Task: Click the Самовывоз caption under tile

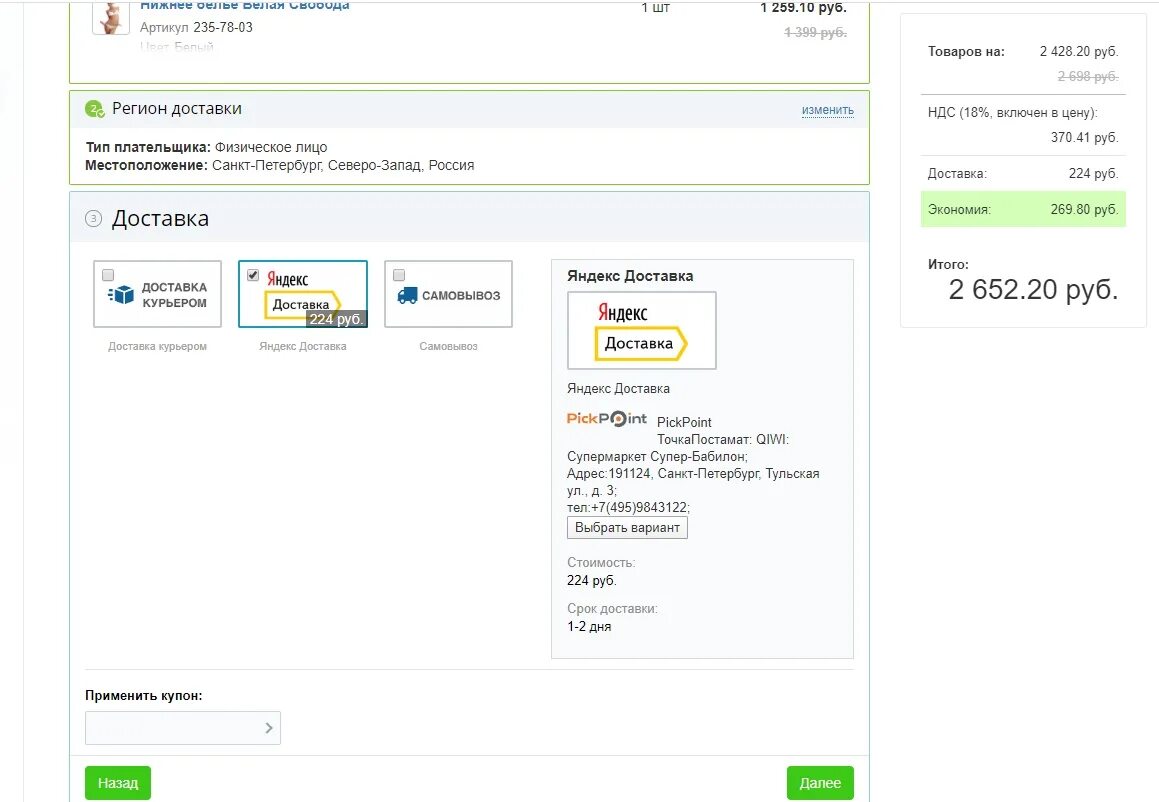Action: tap(448, 346)
